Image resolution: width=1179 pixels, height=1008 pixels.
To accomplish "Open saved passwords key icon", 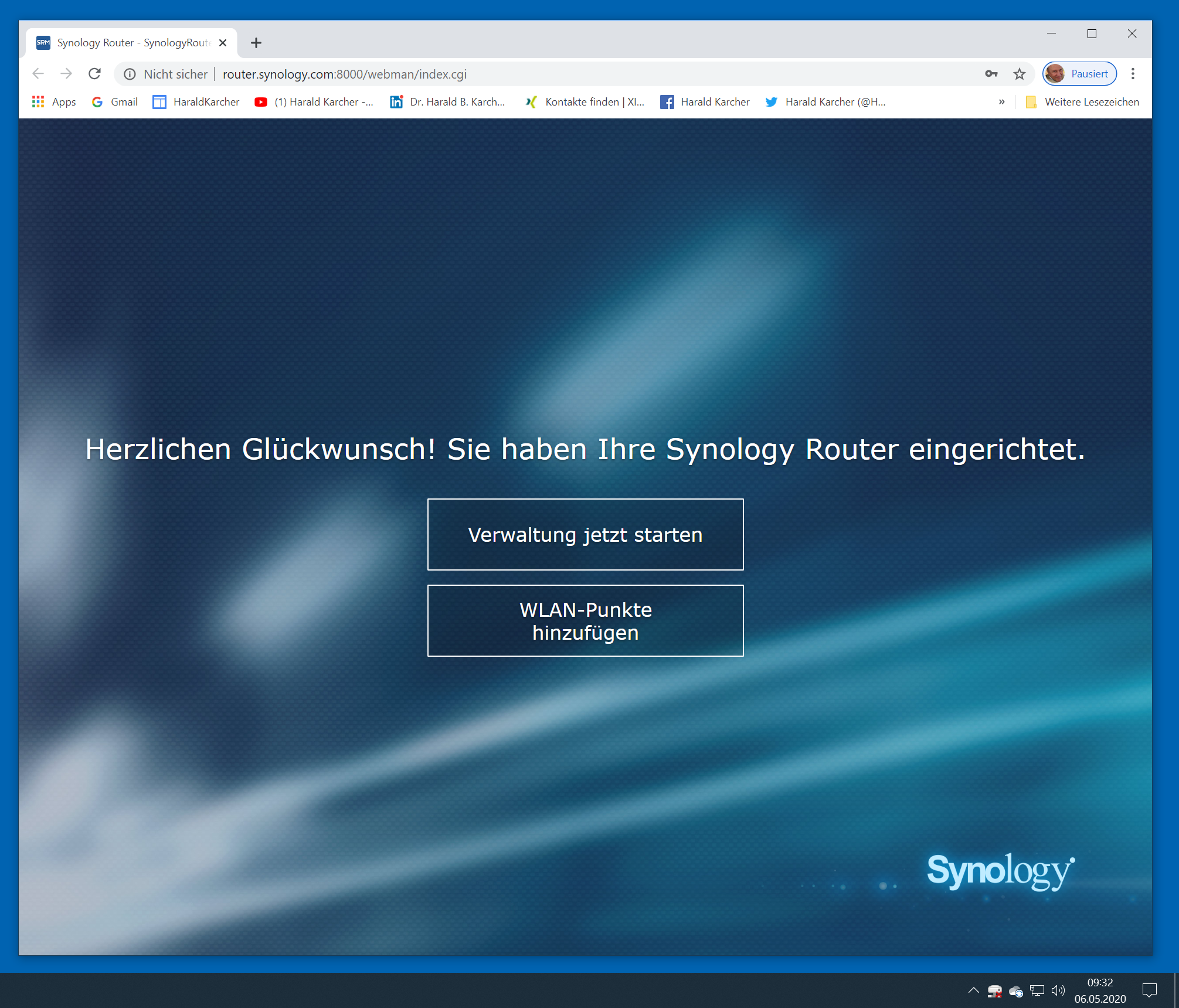I will [991, 74].
